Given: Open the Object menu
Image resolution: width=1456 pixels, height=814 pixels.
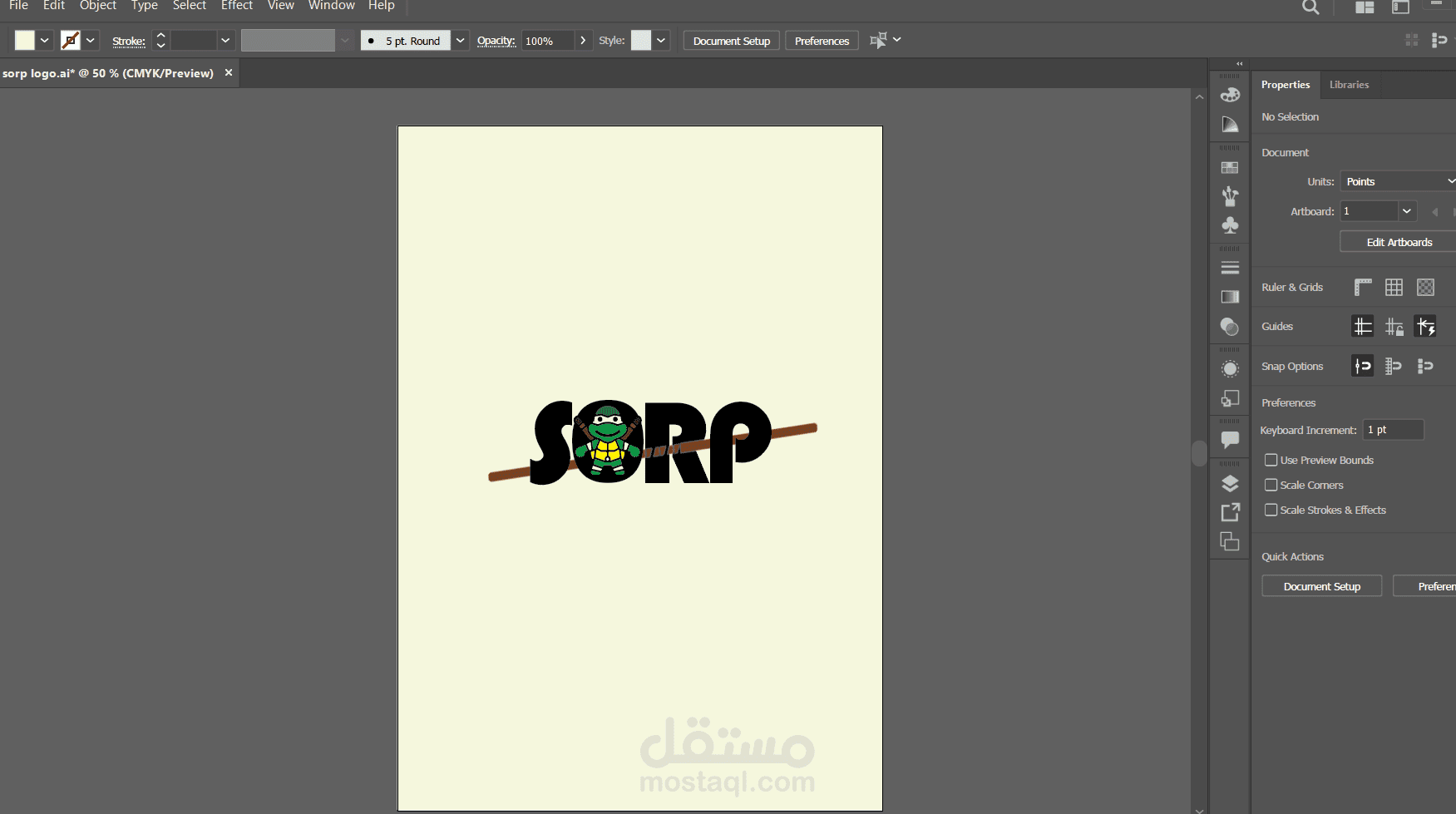Looking at the screenshot, I should pyautogui.click(x=98, y=6).
